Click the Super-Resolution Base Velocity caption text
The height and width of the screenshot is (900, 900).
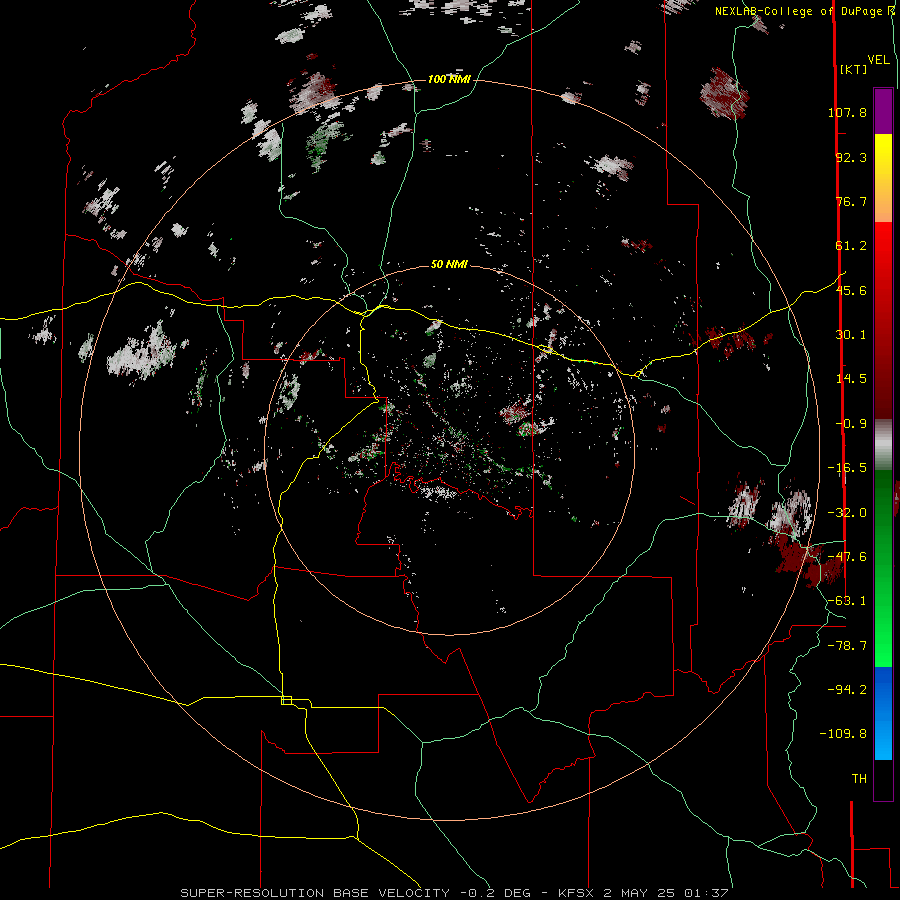[453, 893]
